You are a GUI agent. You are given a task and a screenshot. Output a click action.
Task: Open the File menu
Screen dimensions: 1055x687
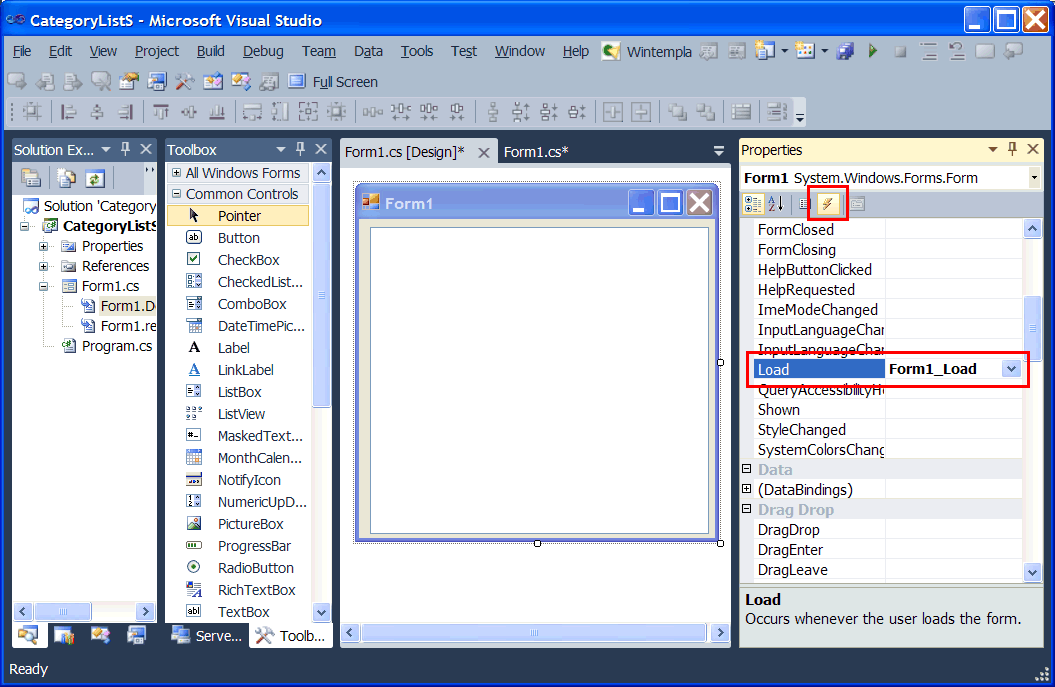click(x=22, y=51)
